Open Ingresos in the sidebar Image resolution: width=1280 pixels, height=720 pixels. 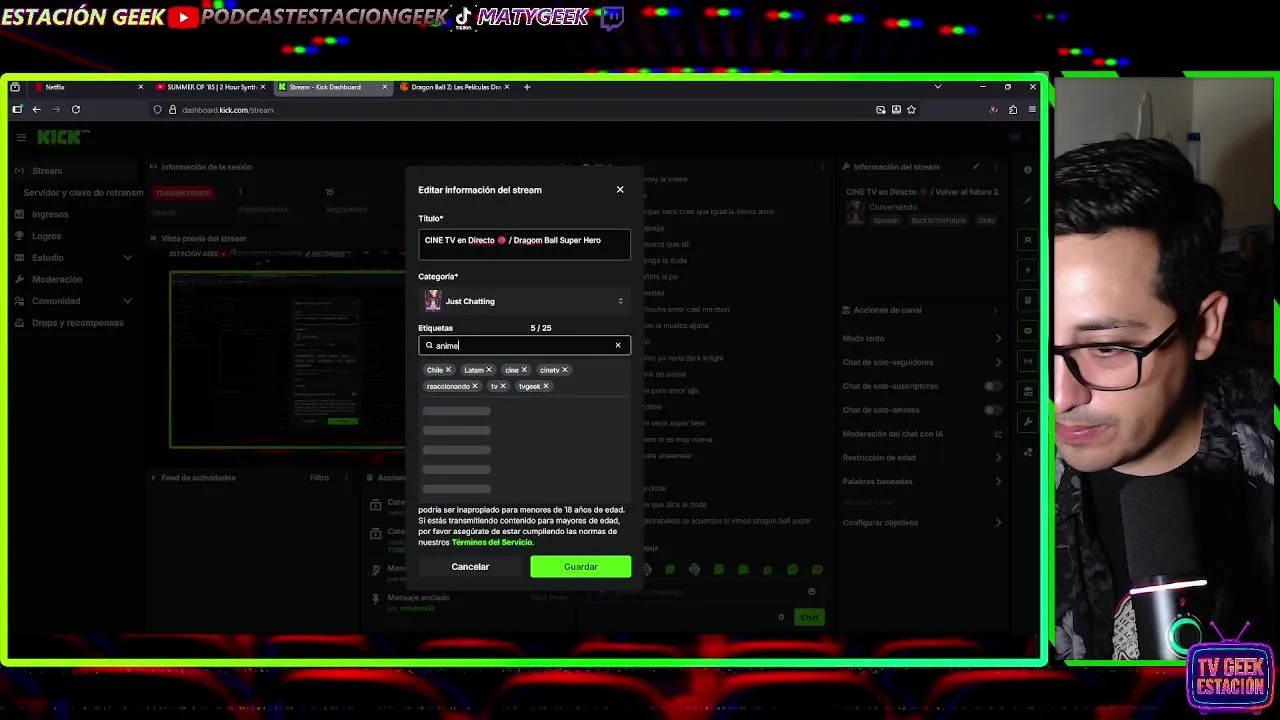point(50,214)
